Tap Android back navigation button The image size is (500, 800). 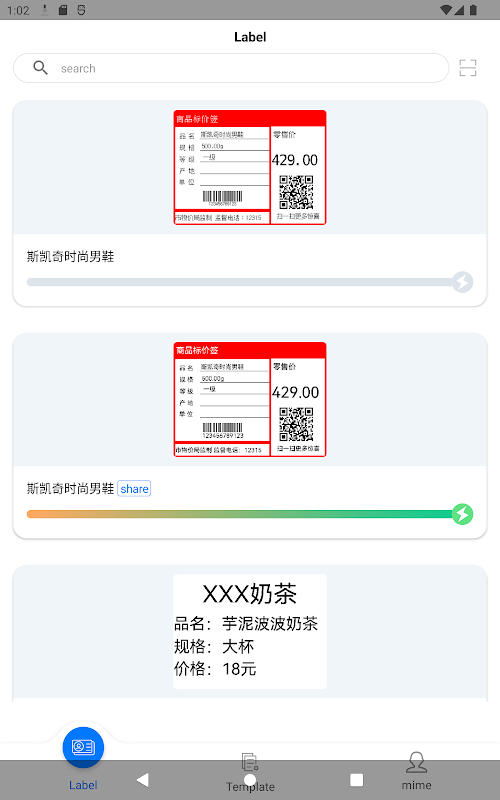click(142, 780)
